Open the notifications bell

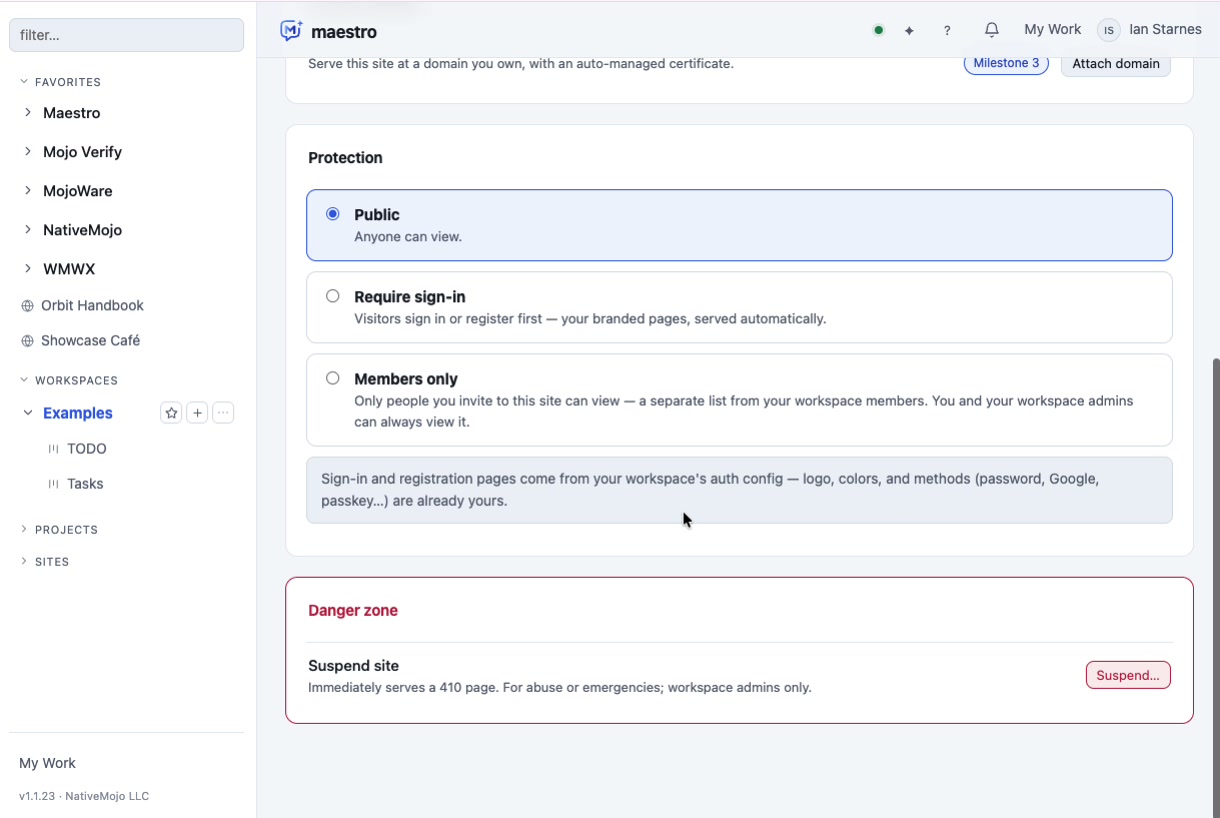click(x=991, y=30)
